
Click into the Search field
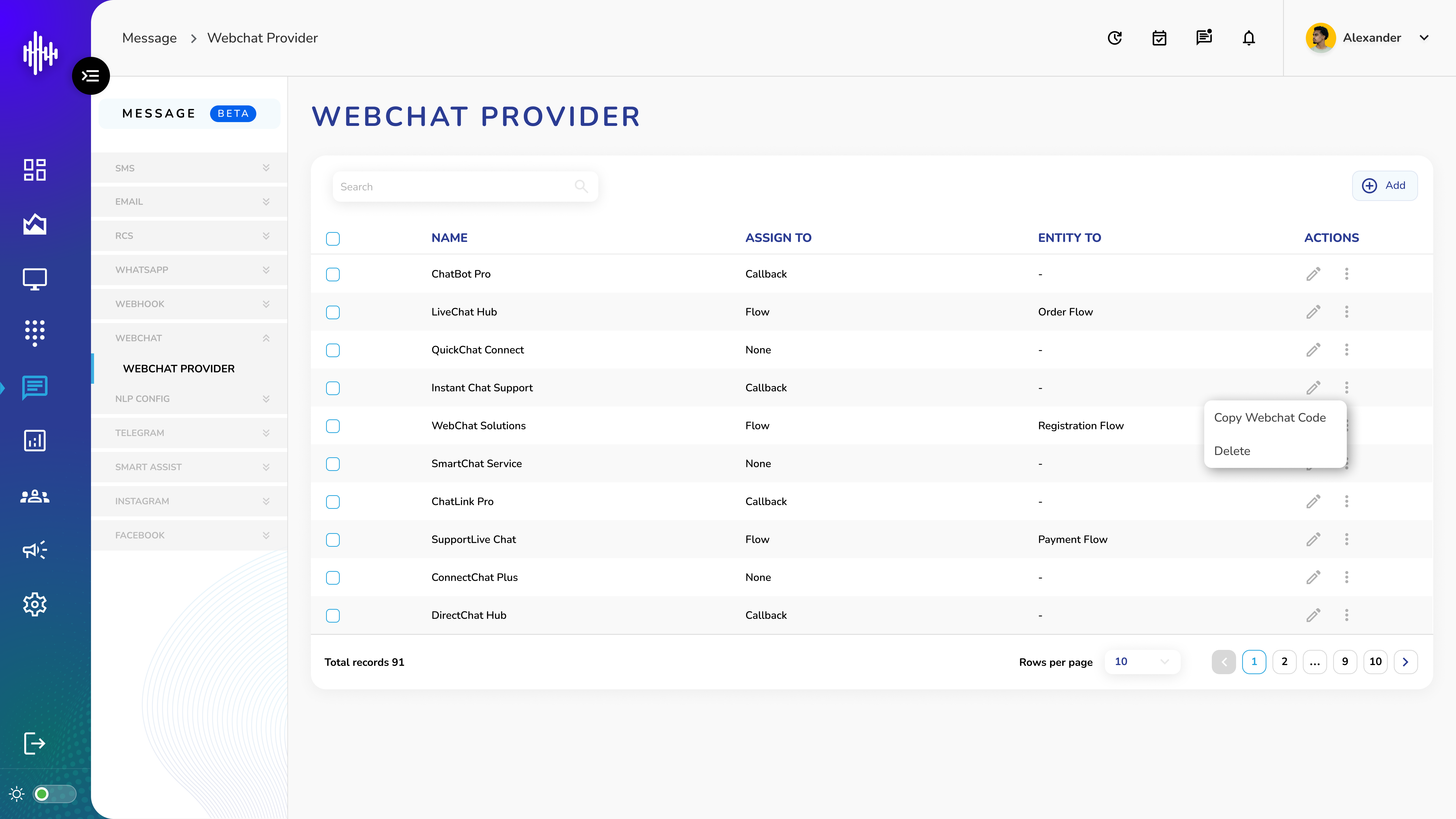(x=465, y=187)
